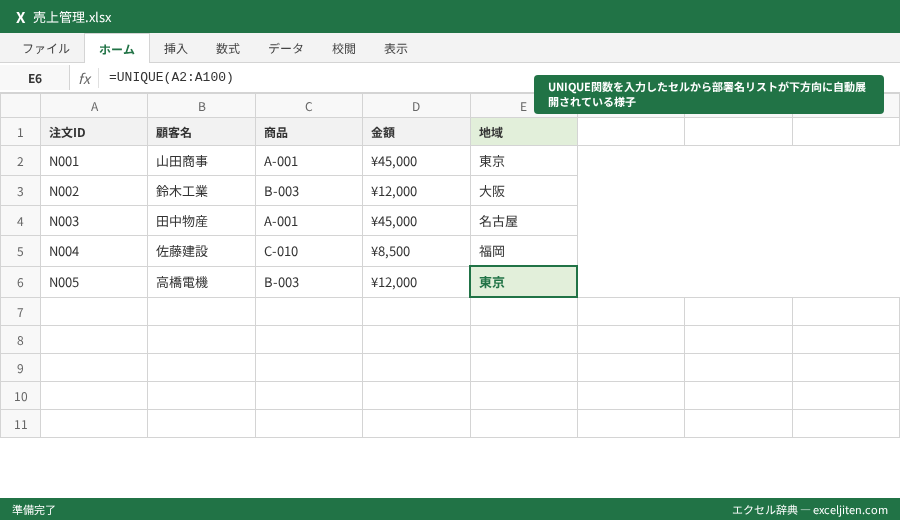Viewport: 900px width, 520px height.
Task: Select the 商品 header cell
Action: (x=309, y=132)
